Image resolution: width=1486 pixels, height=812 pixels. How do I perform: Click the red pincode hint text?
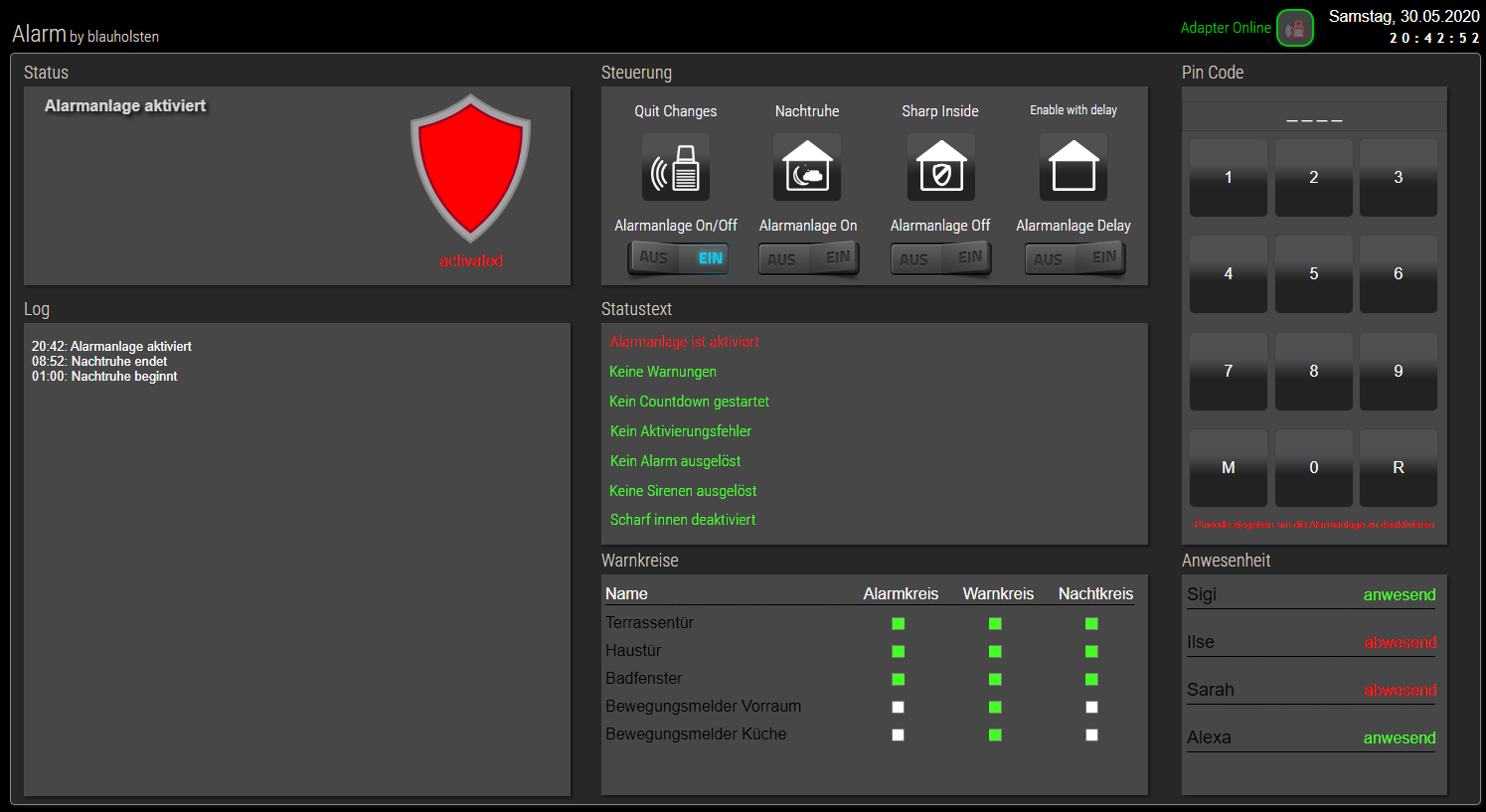point(1314,525)
